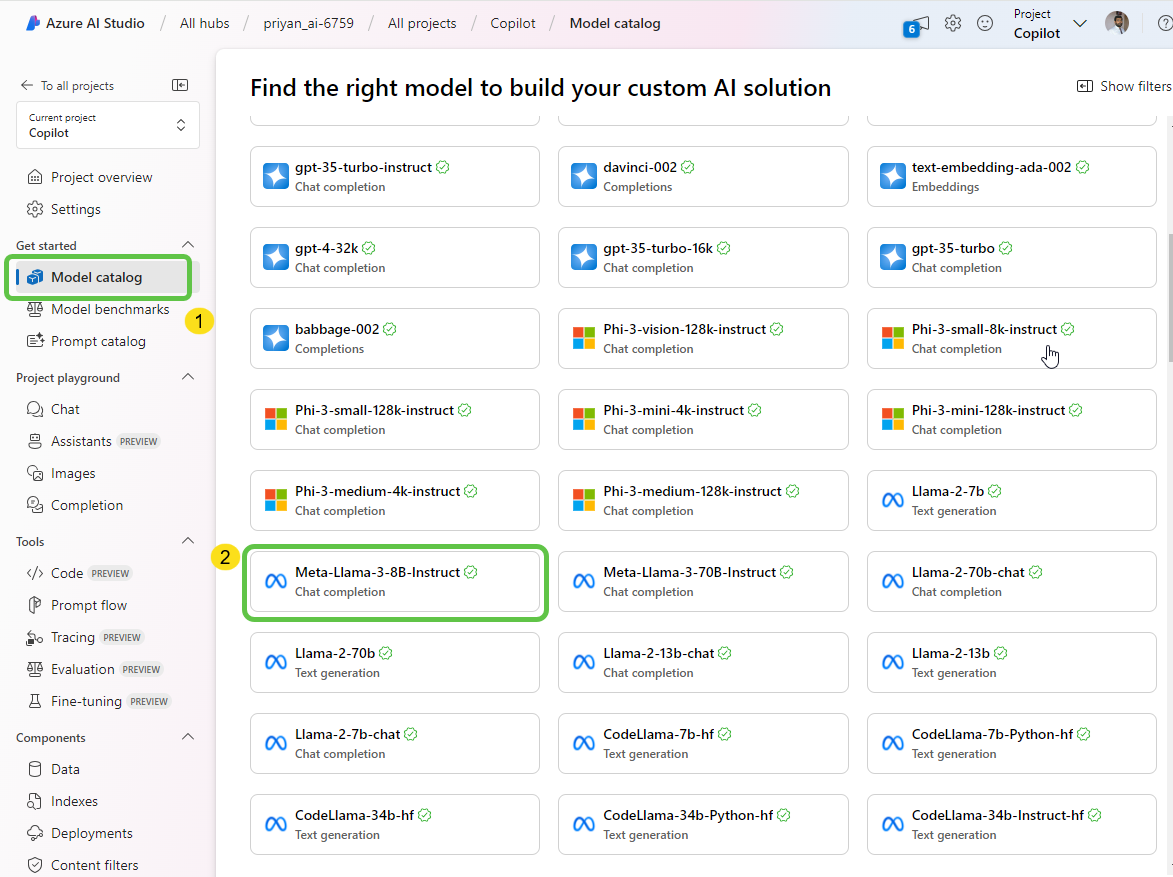This screenshot has height=877, width=1173.
Task: Click the help question mark icon
Action: pyautogui.click(x=1164, y=23)
